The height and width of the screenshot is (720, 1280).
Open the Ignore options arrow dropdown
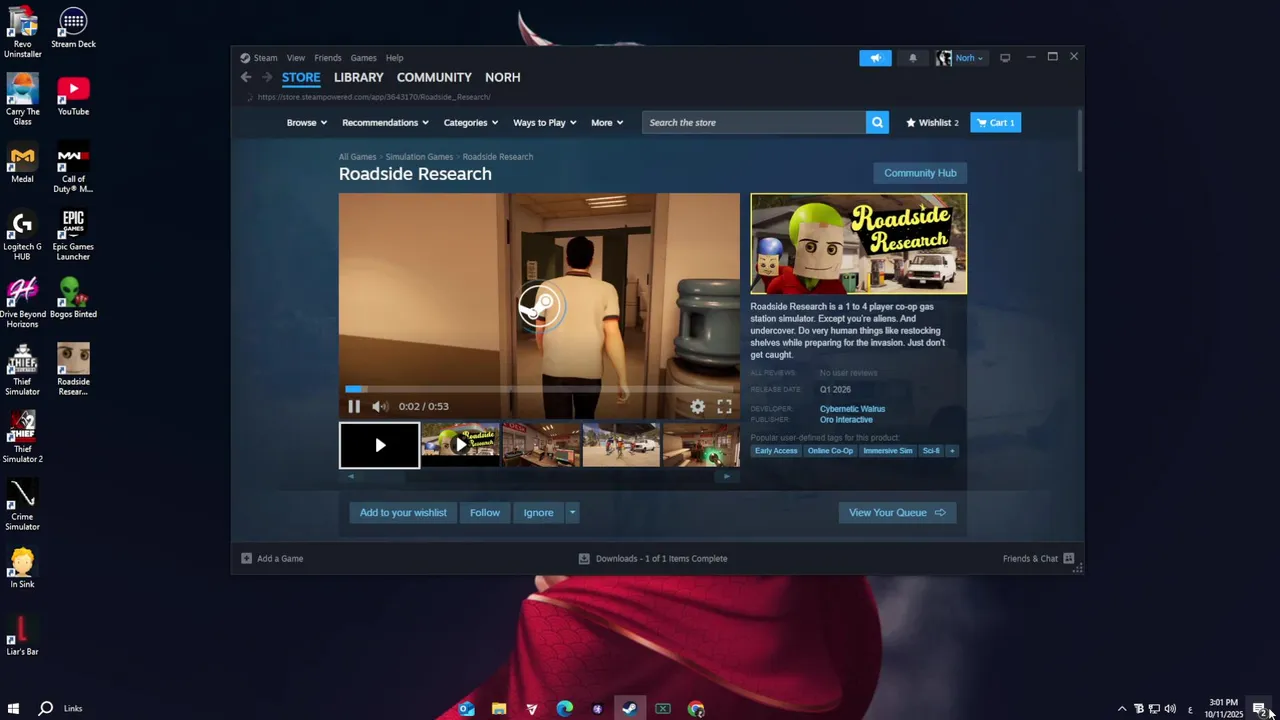[572, 513]
